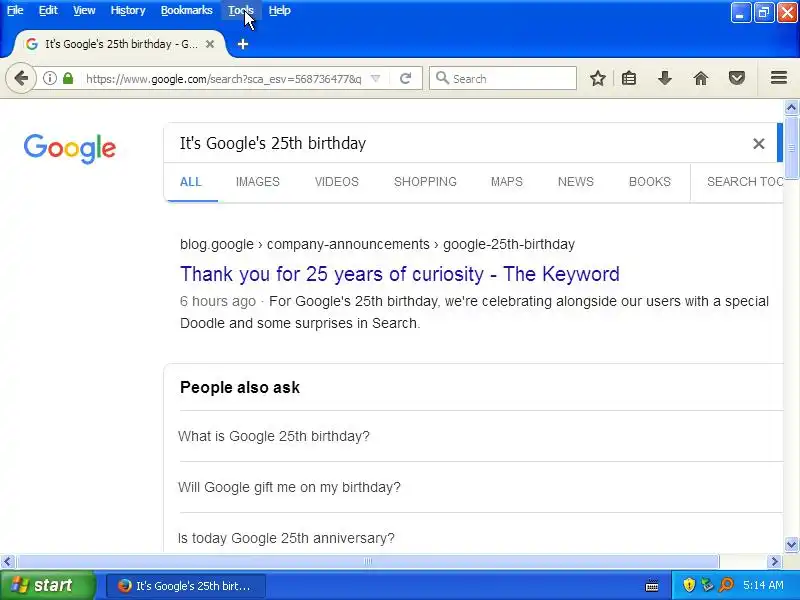Click the horizontal scrollbar left arrow
The image size is (800, 600).
tap(7, 562)
